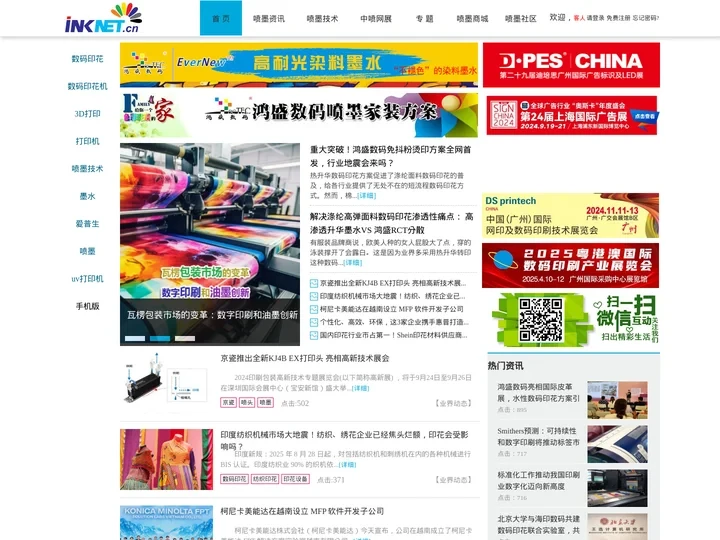720x540 pixels.
Task: Click the 京瓷 tag
Action: tap(229, 403)
